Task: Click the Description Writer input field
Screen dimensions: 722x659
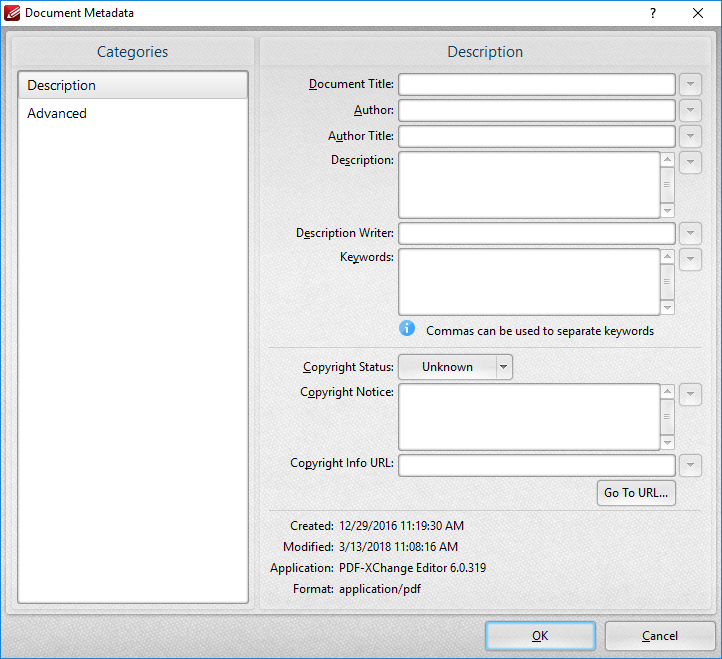Action: click(536, 233)
